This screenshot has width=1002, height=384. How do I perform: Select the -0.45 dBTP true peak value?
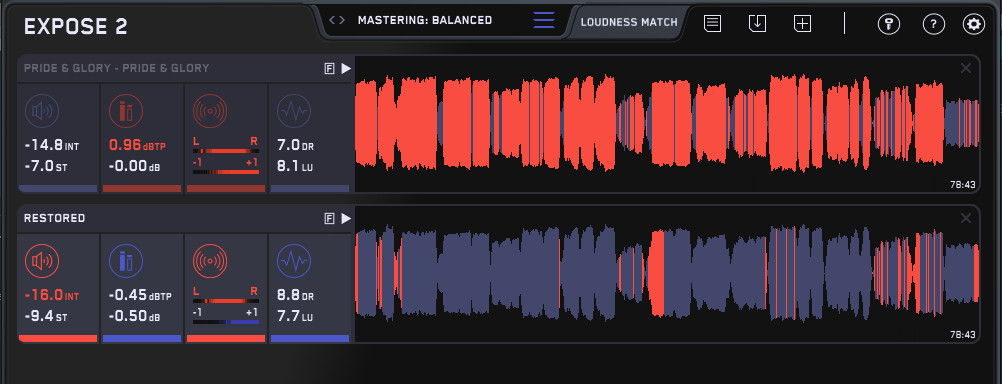click(139, 296)
